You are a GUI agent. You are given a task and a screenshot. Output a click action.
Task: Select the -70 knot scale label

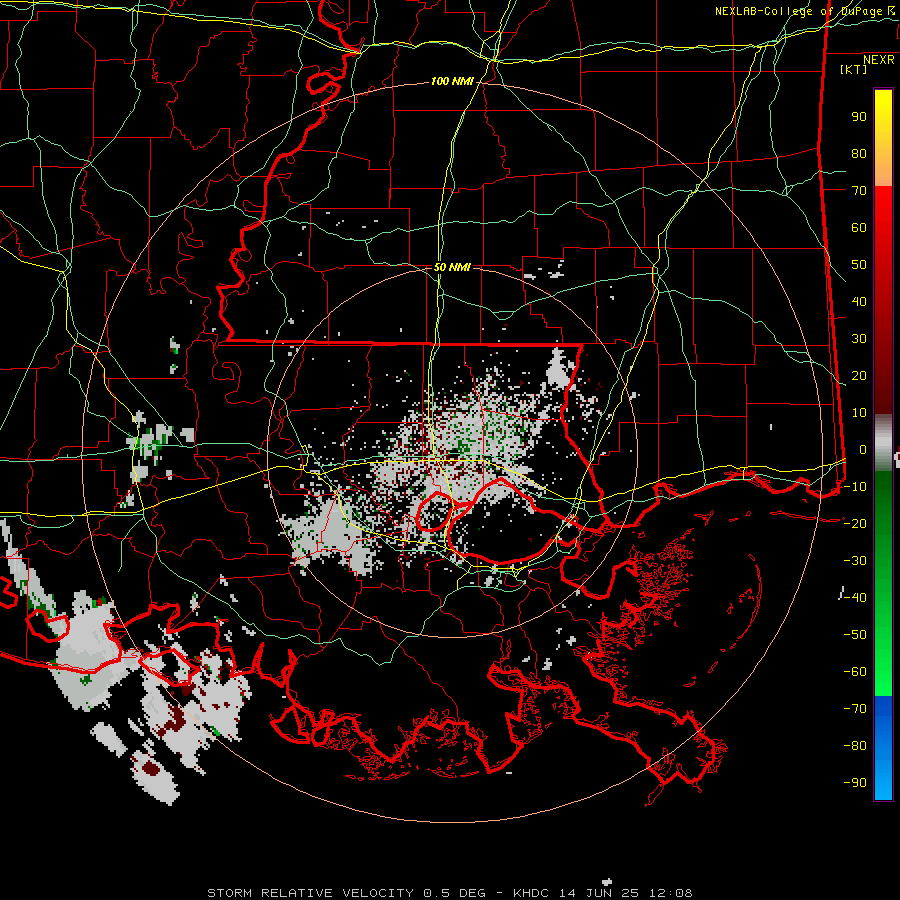[855, 709]
